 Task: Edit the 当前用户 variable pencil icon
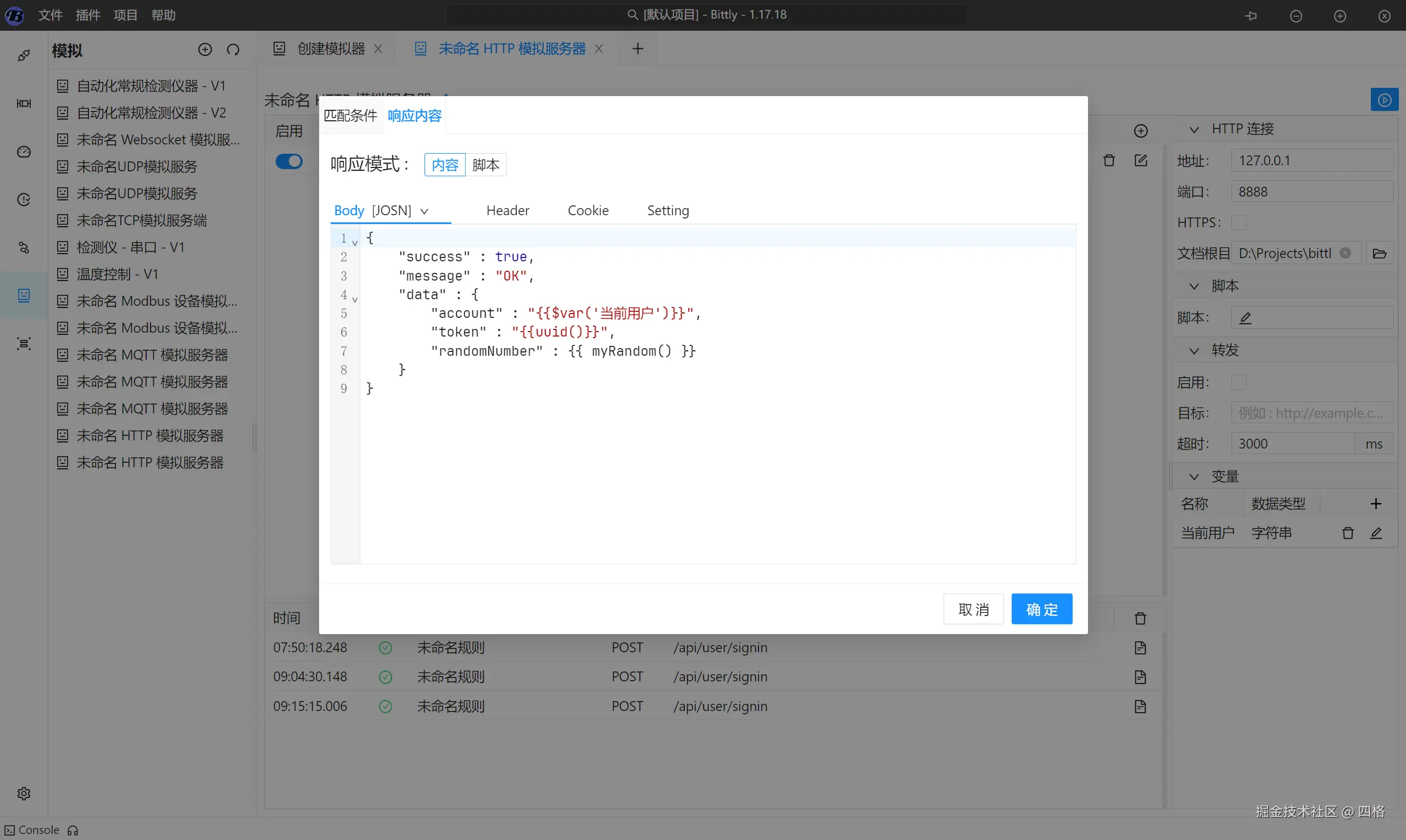[x=1375, y=533]
